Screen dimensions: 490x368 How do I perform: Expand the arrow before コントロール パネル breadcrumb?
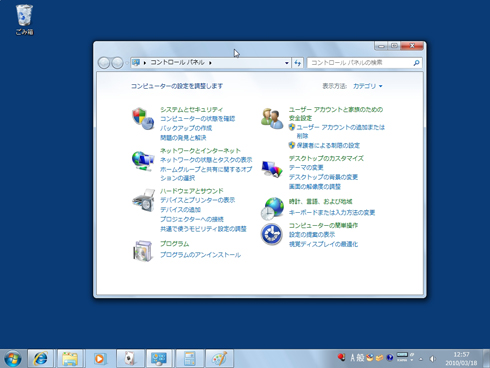(x=145, y=63)
